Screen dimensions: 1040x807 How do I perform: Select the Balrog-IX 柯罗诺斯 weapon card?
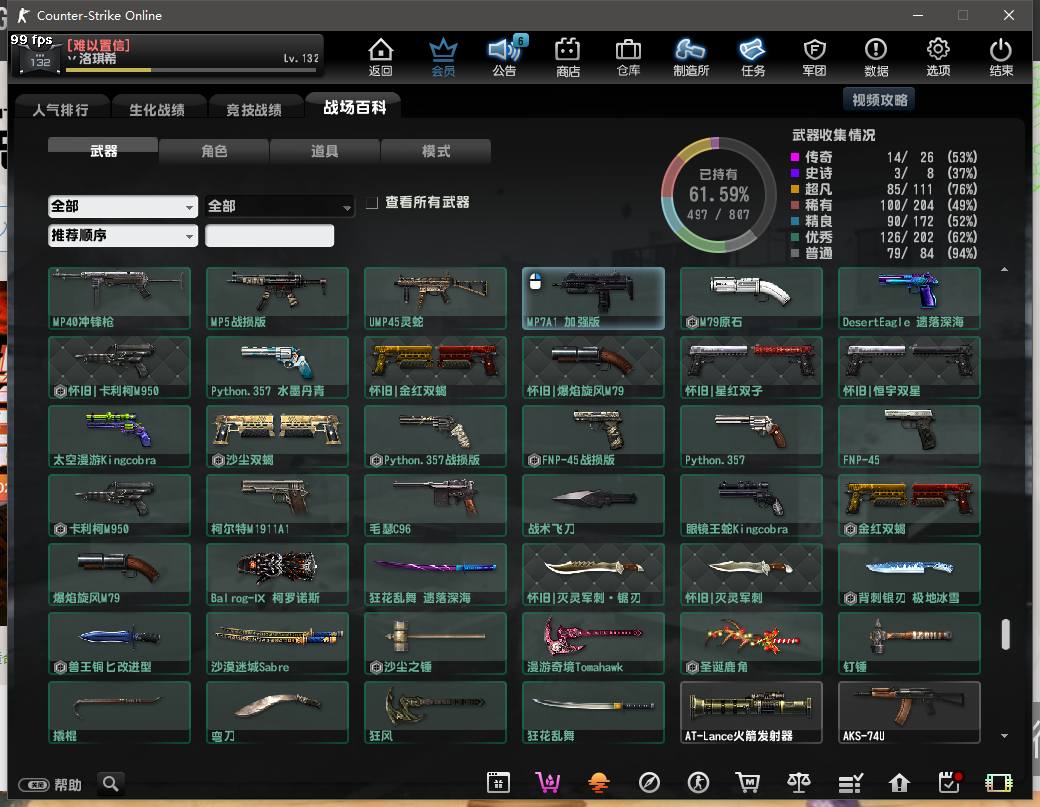[x=277, y=574]
